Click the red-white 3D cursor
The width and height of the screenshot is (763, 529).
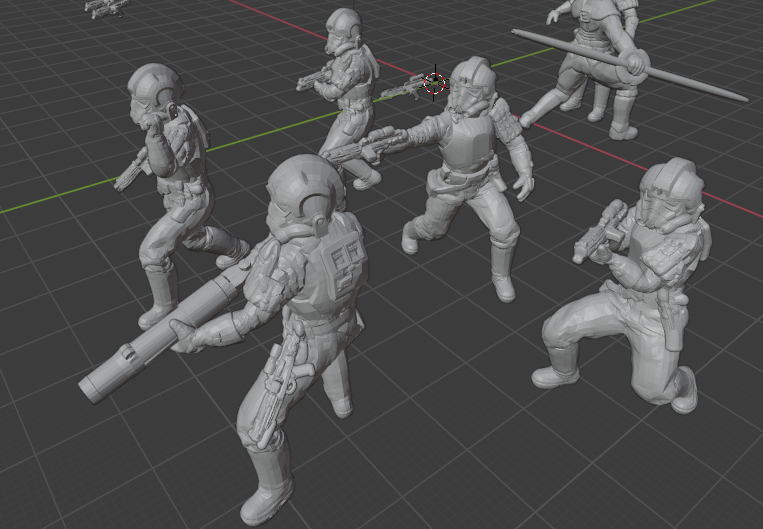[x=435, y=83]
